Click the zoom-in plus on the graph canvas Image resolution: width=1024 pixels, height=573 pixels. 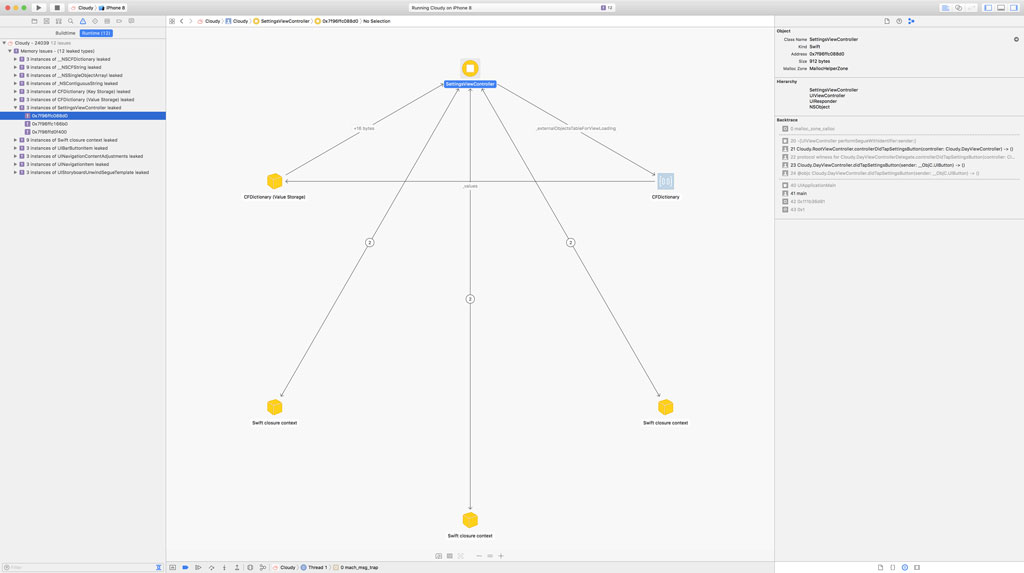click(x=501, y=556)
